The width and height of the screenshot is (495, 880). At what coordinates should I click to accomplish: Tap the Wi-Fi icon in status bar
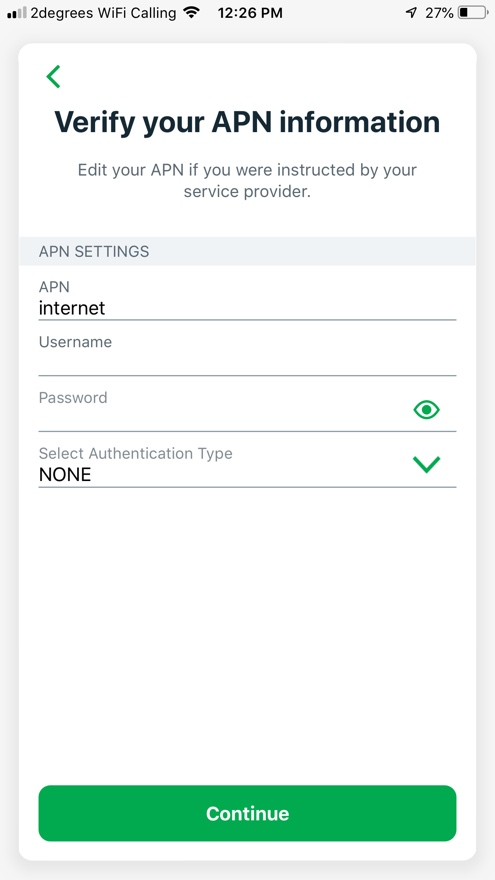(192, 12)
